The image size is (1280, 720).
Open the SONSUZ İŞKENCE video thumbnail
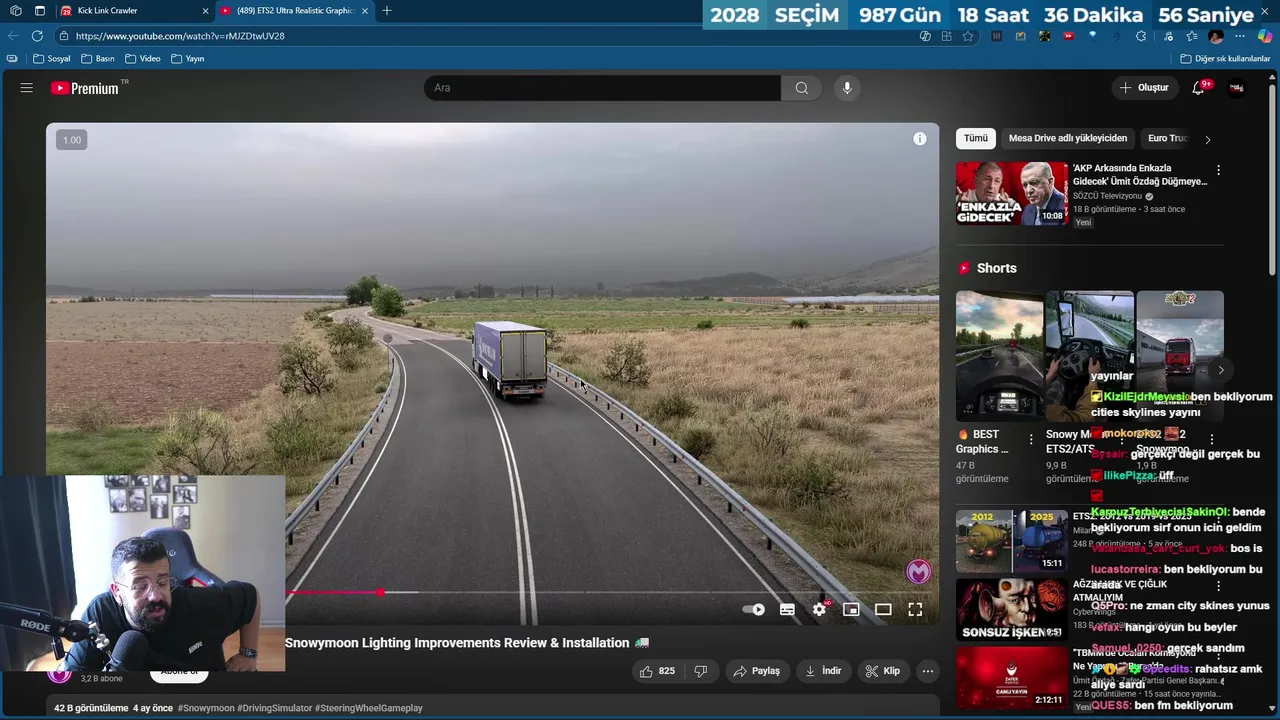point(1011,609)
